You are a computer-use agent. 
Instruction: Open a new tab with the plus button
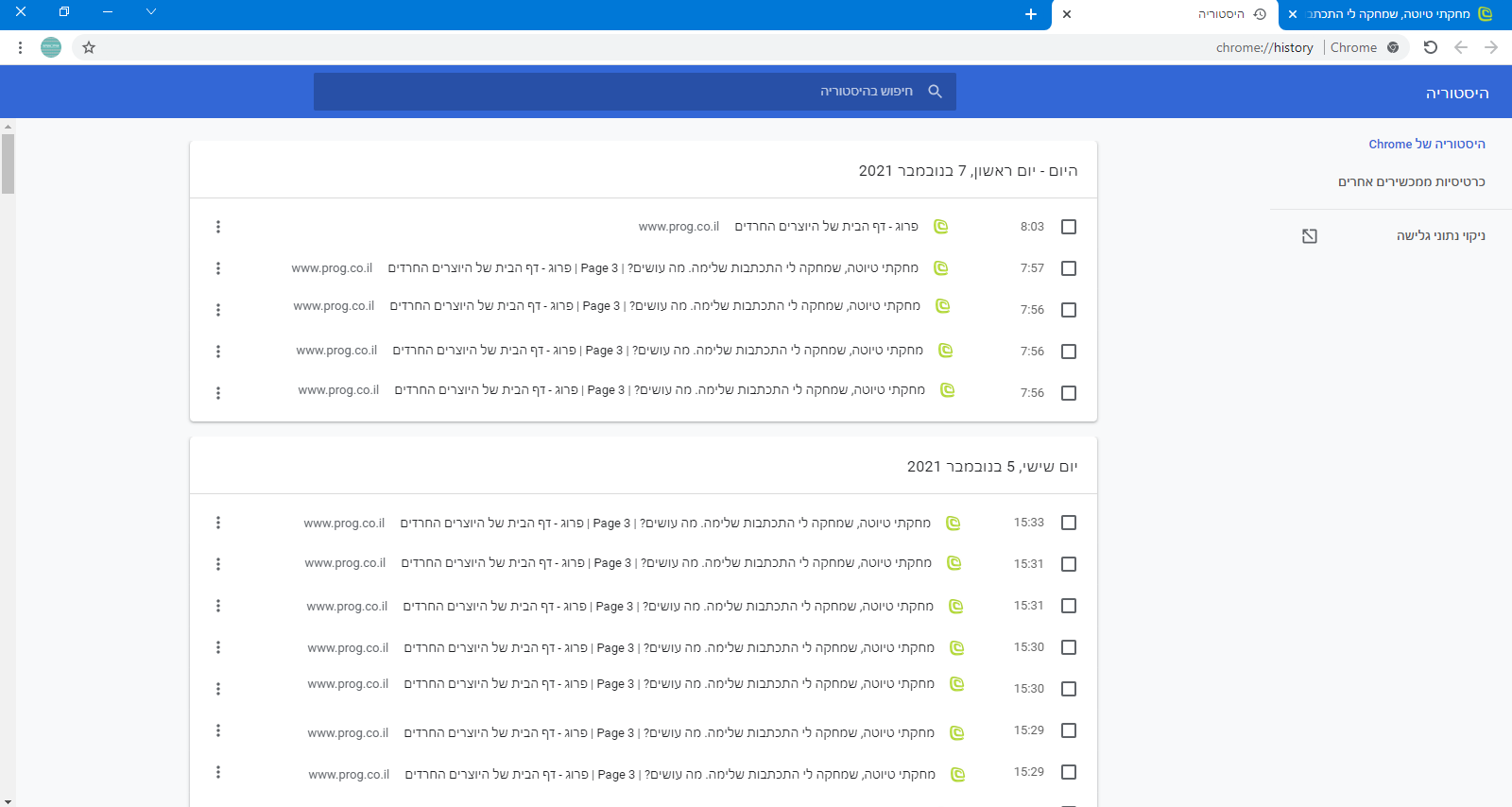click(1031, 14)
